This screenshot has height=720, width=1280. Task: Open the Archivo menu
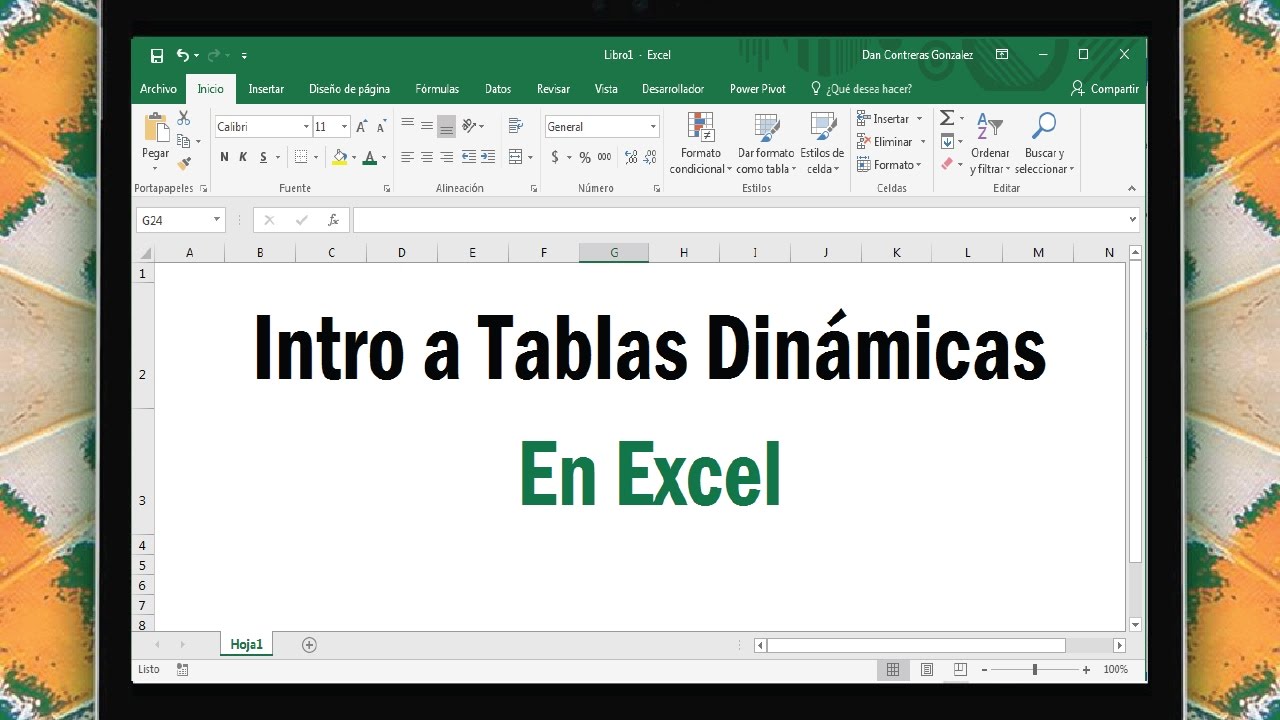tap(158, 89)
